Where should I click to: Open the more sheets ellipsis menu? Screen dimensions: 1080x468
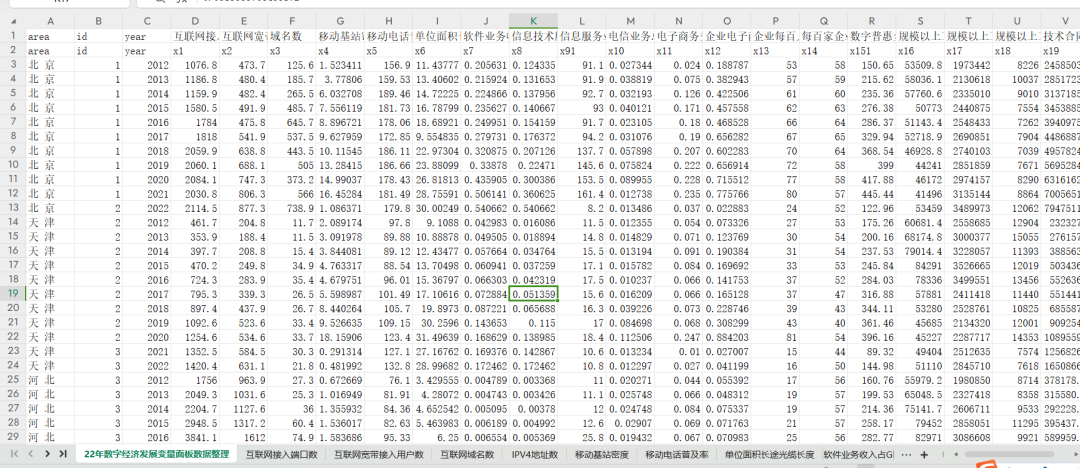pyautogui.click(x=906, y=454)
